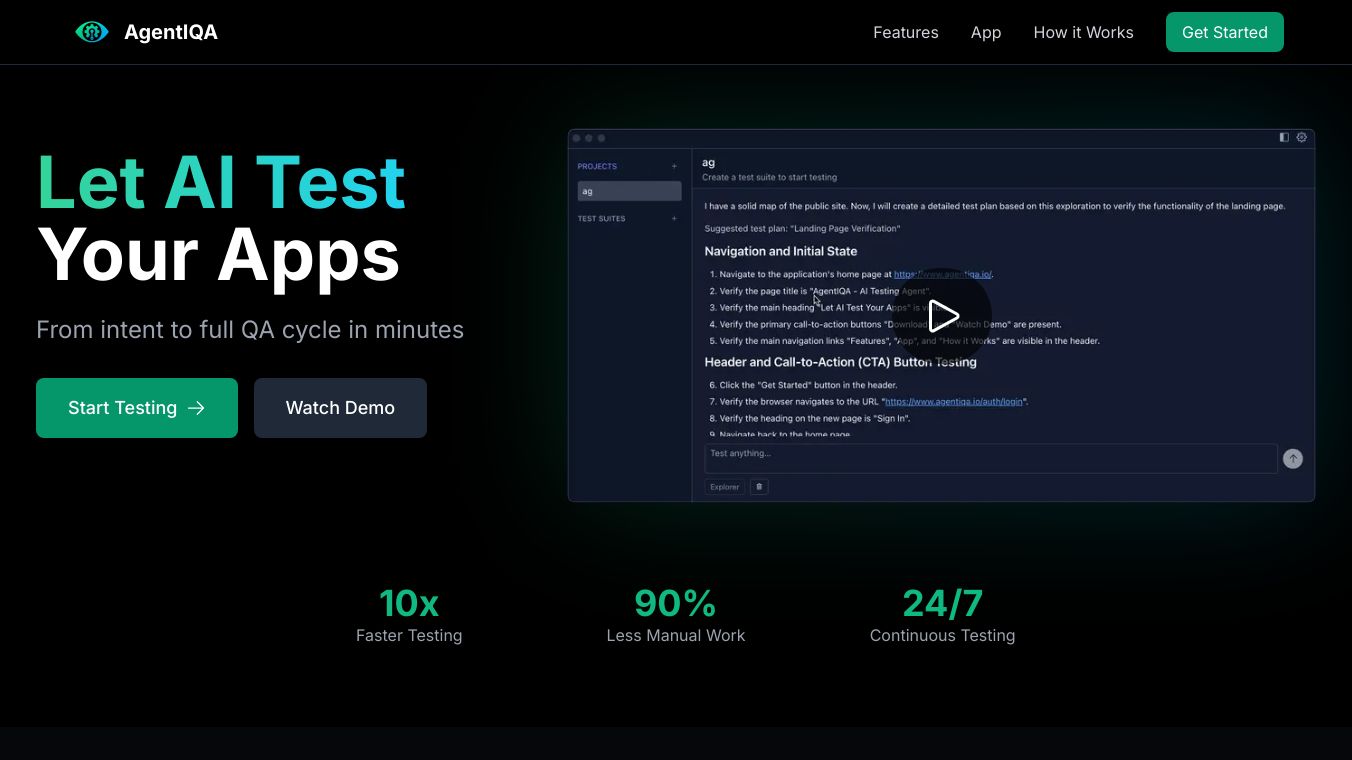The image size is (1352, 760).
Task: Play the demo video preview
Action: coord(942,316)
